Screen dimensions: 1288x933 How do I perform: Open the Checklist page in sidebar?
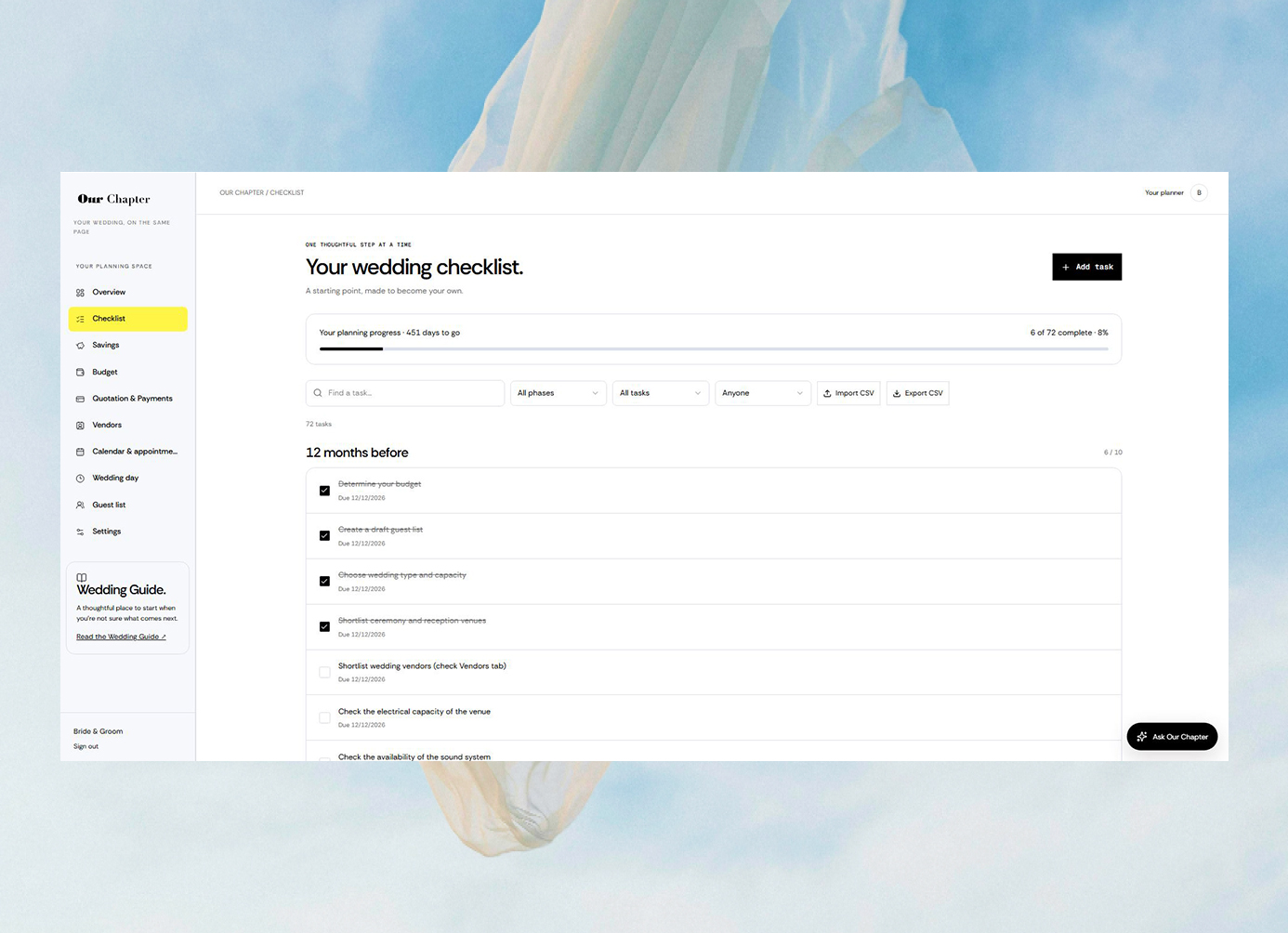pyautogui.click(x=128, y=319)
